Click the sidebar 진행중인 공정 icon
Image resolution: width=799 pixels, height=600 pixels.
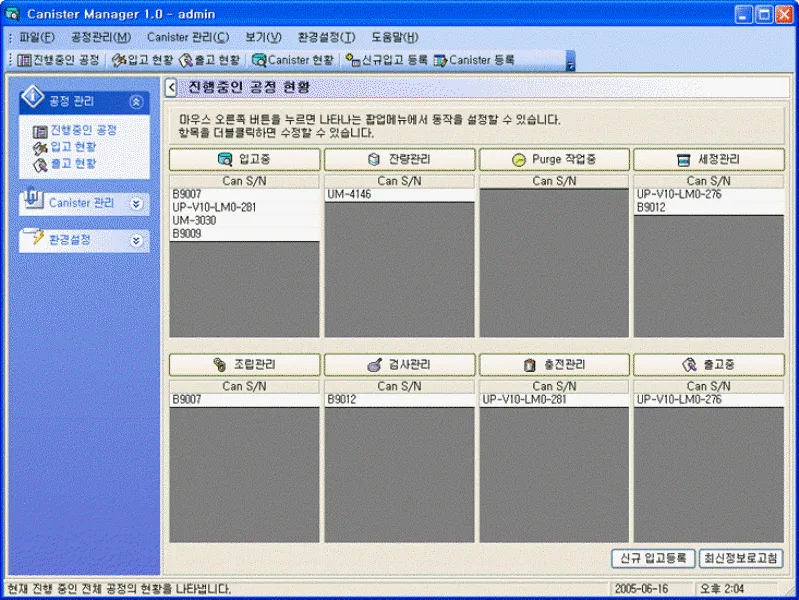40,132
